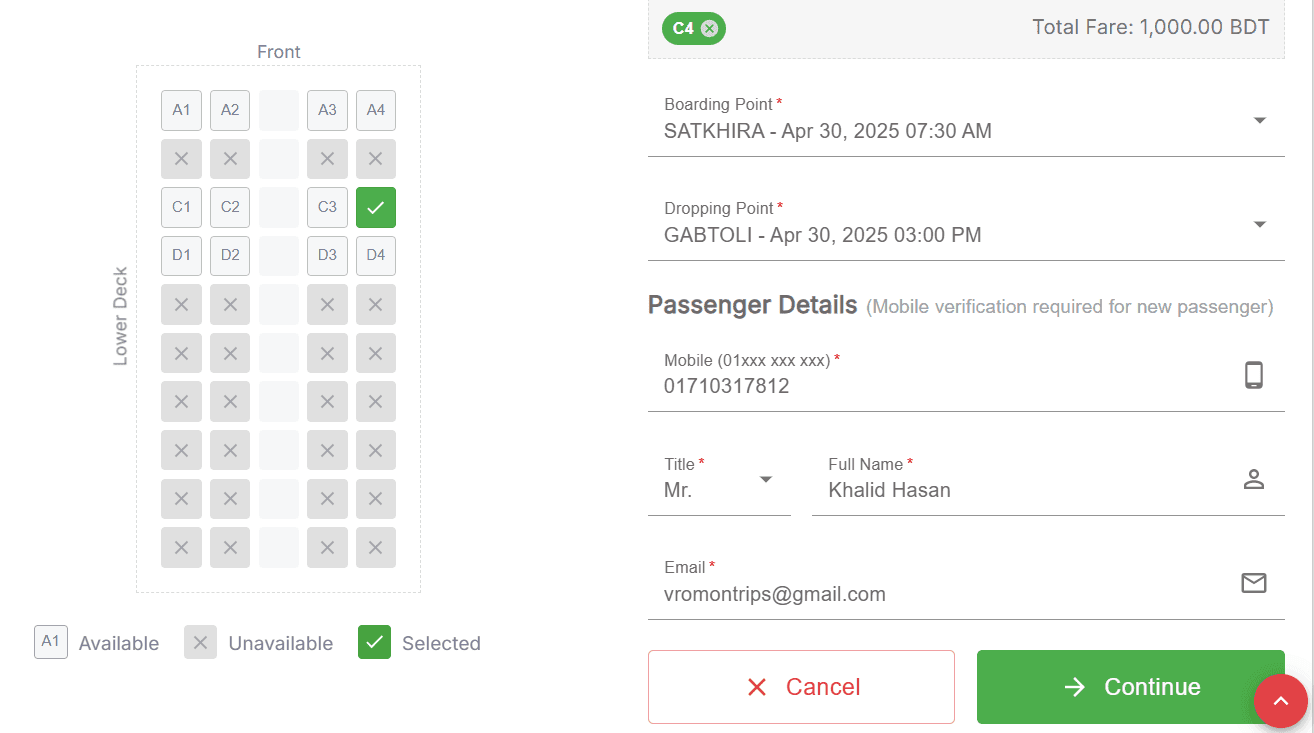Select seat D3 on the seat map
This screenshot has width=1314, height=733.
327,256
